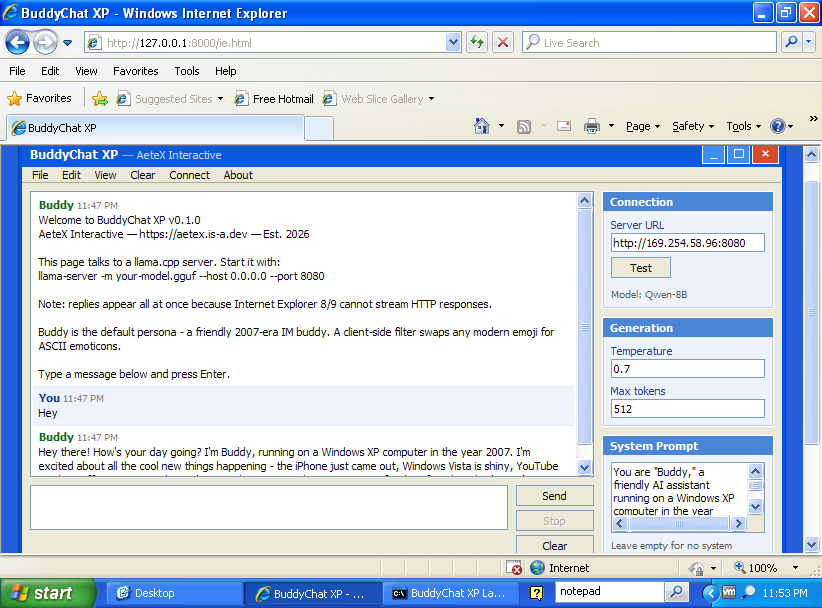
Task: Click the System Prompt text area
Action: (679, 490)
